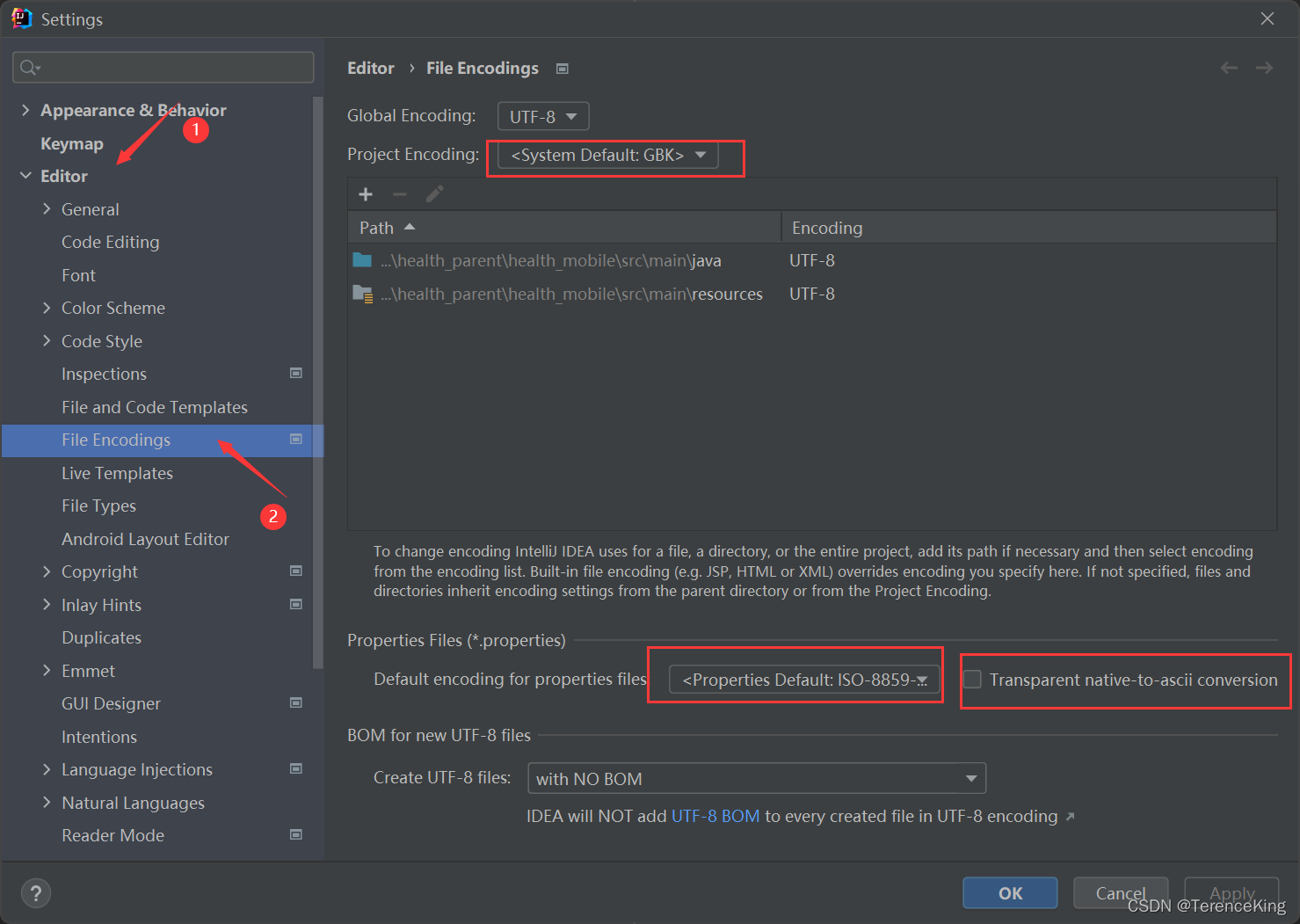This screenshot has width=1300, height=924.
Task: Open File Types page
Action: pyautogui.click(x=98, y=506)
